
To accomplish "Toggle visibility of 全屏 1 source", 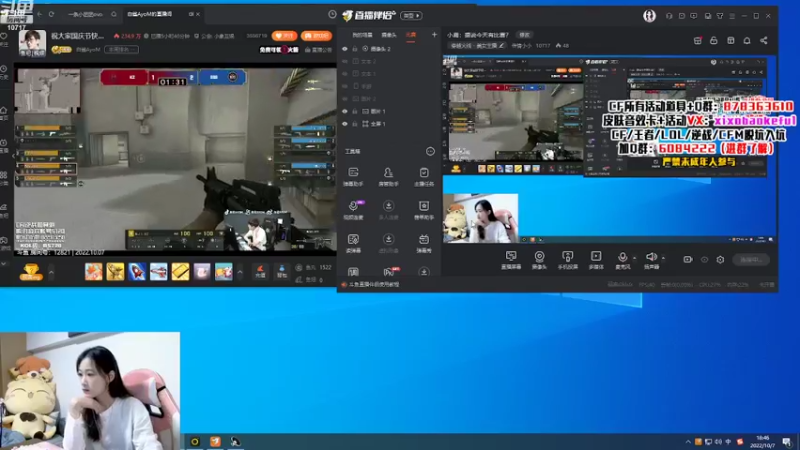I will point(345,124).
